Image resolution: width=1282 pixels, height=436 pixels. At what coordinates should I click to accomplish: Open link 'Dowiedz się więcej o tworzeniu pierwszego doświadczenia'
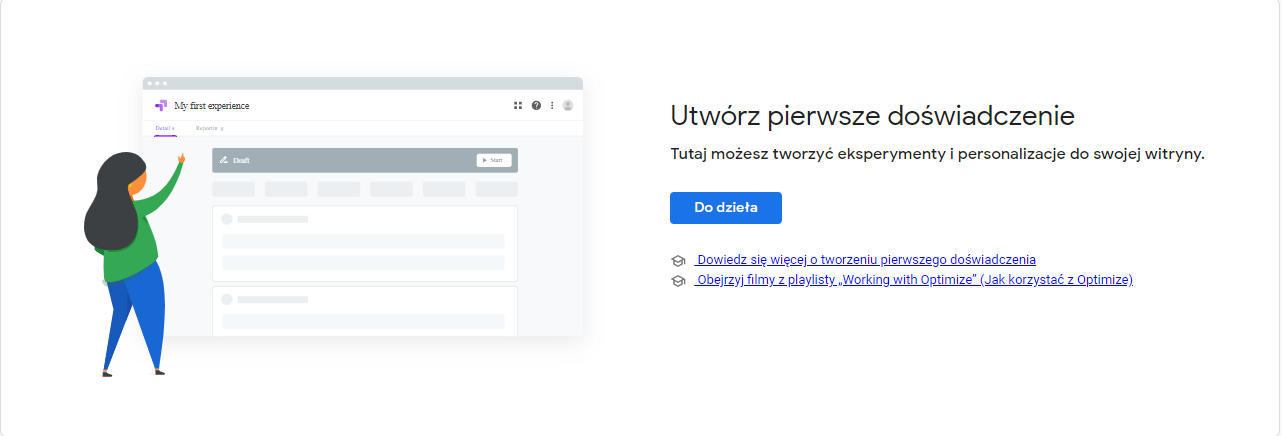click(865, 260)
